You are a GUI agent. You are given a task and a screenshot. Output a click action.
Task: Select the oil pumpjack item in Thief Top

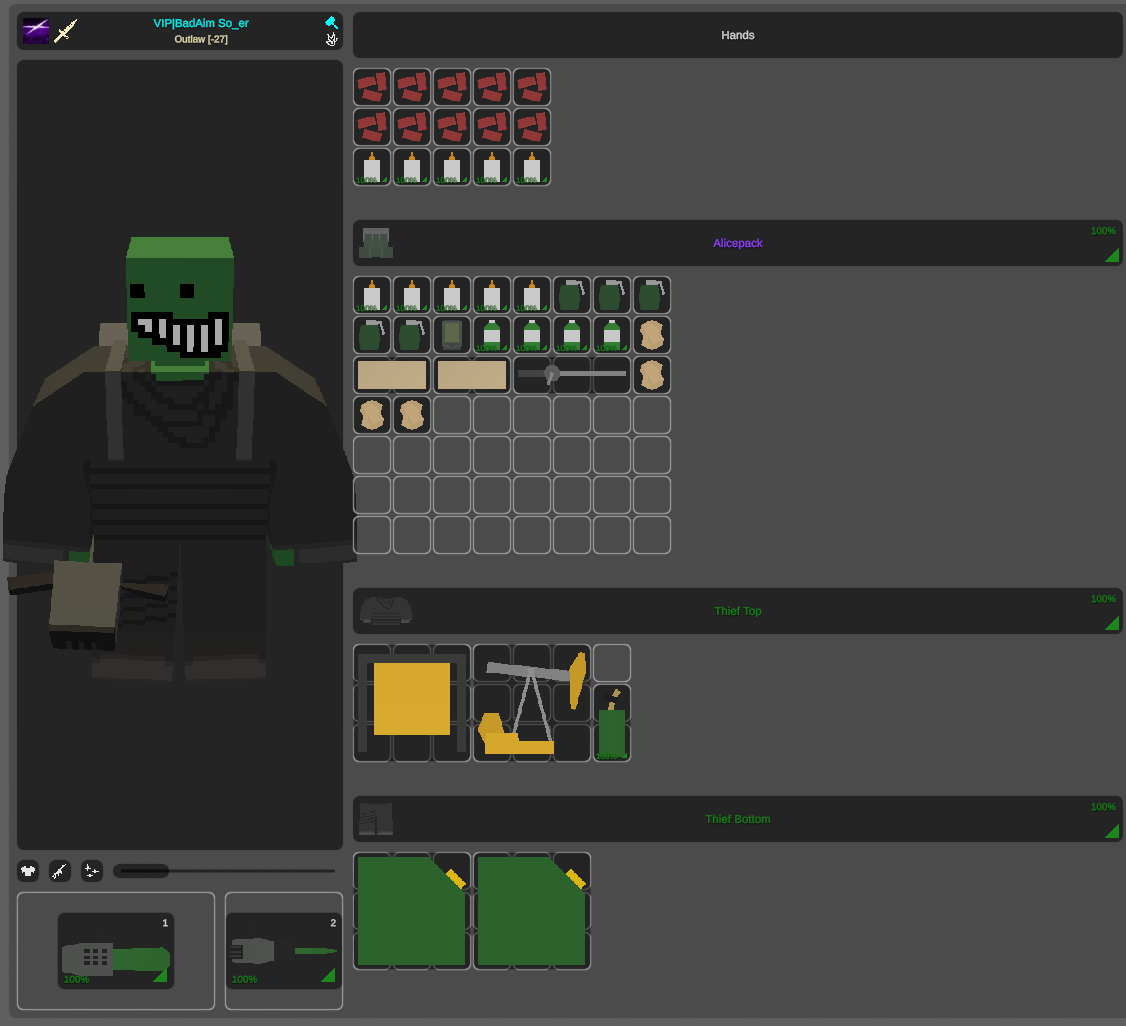tap(532, 703)
